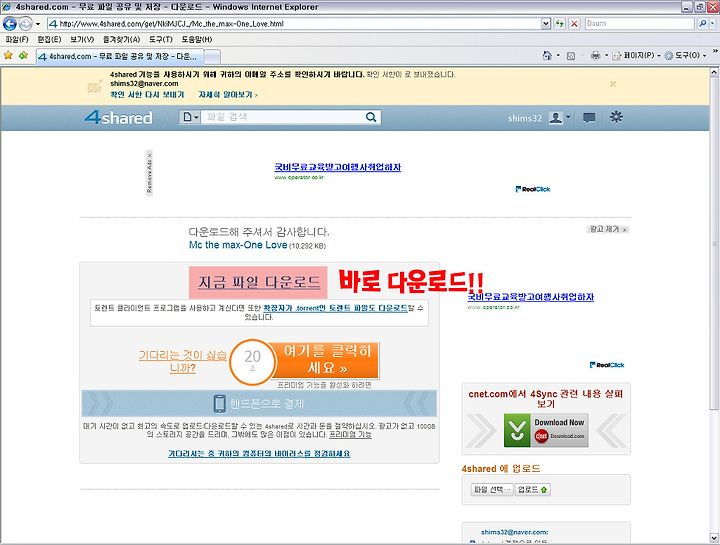Click the vertical scrollbar up arrow
This screenshot has height=545, width=720.
click(x=714, y=73)
